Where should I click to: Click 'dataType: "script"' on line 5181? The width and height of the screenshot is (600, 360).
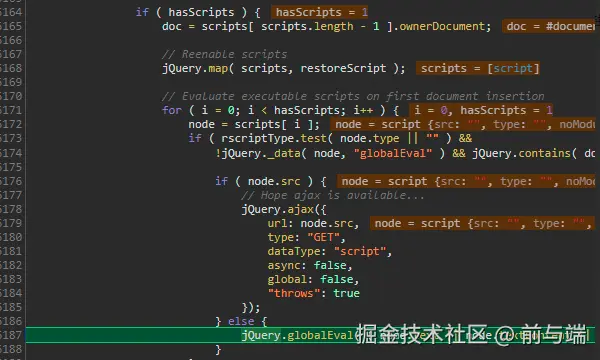(327, 251)
